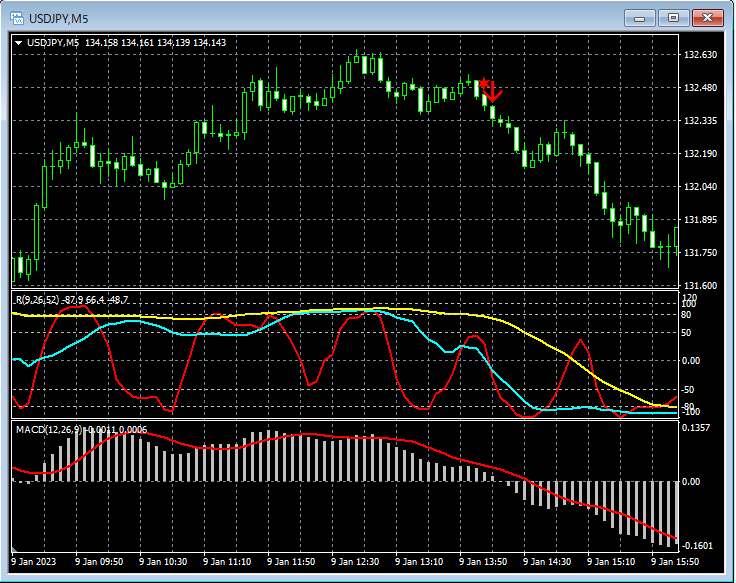Click the 9 Jan 15:50 time label
This screenshot has height=583, width=736.
pos(673,563)
